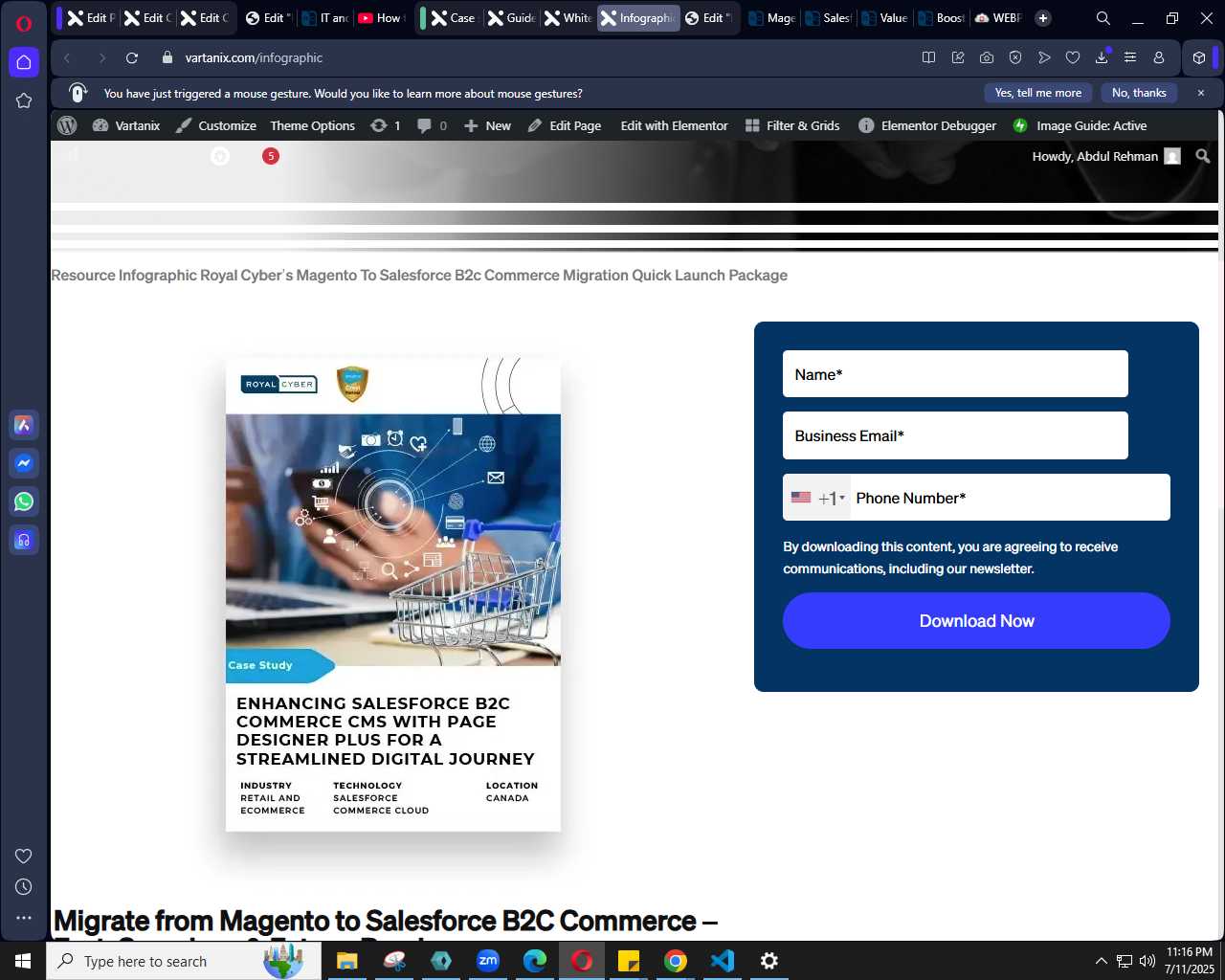Screen dimensions: 1225x980
Task: Open sidebar heart pinboards icon
Action: point(24,857)
